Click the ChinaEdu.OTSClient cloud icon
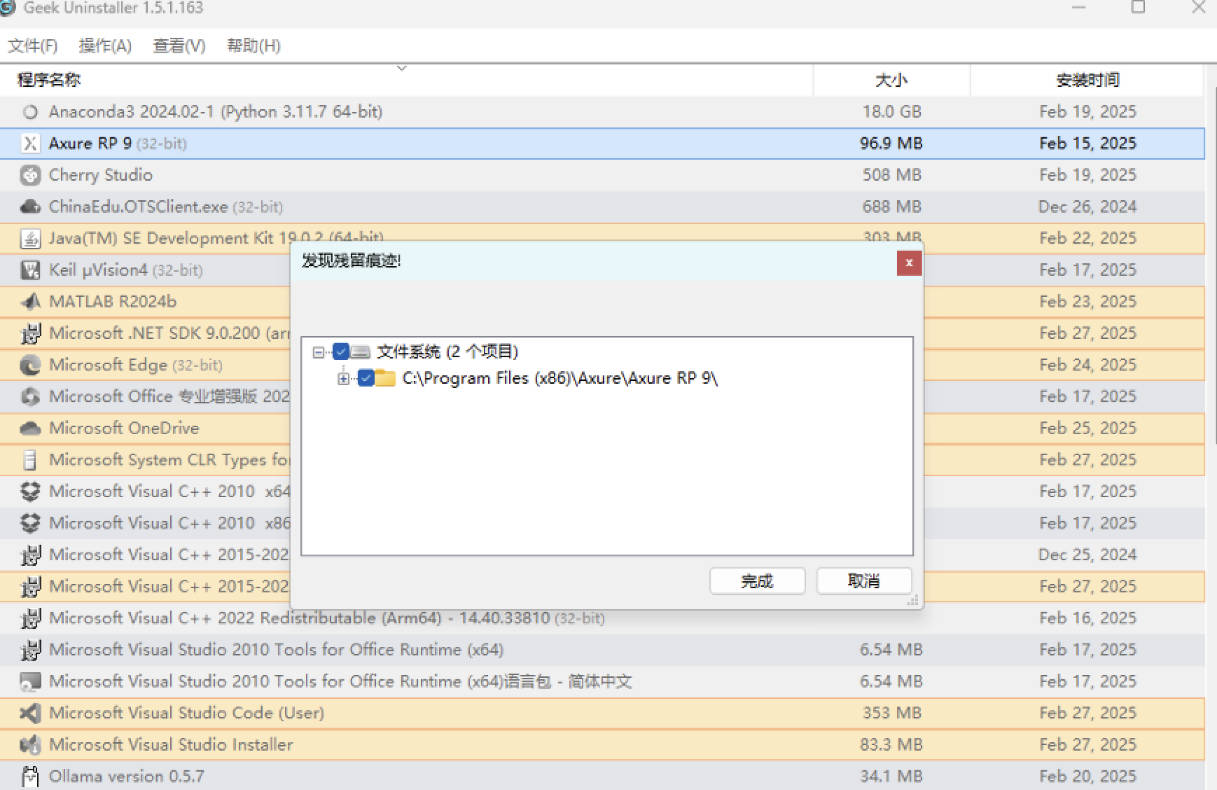1217x790 pixels. pos(30,207)
